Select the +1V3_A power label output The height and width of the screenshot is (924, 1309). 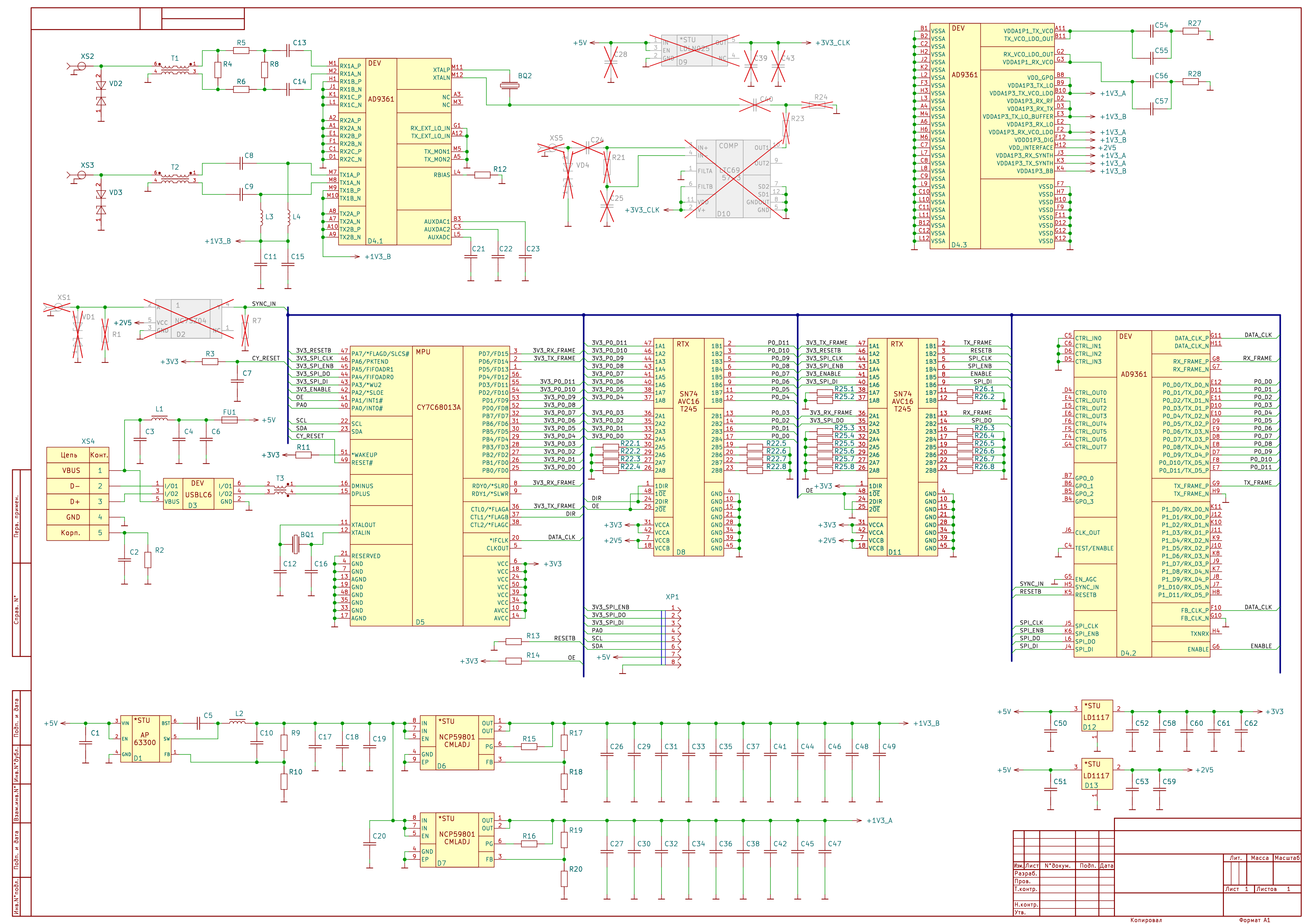point(879,820)
